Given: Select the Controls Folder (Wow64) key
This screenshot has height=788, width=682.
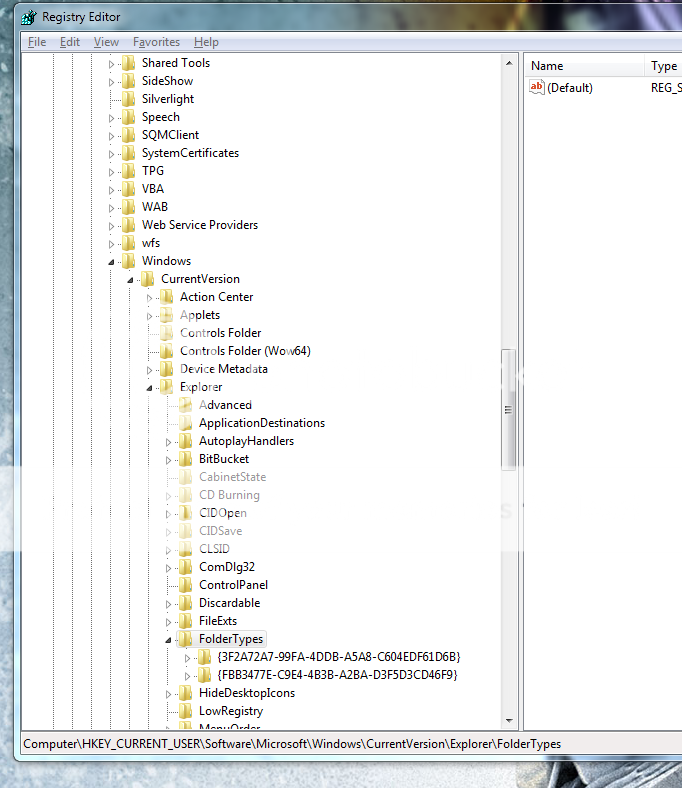Looking at the screenshot, I should coord(245,351).
